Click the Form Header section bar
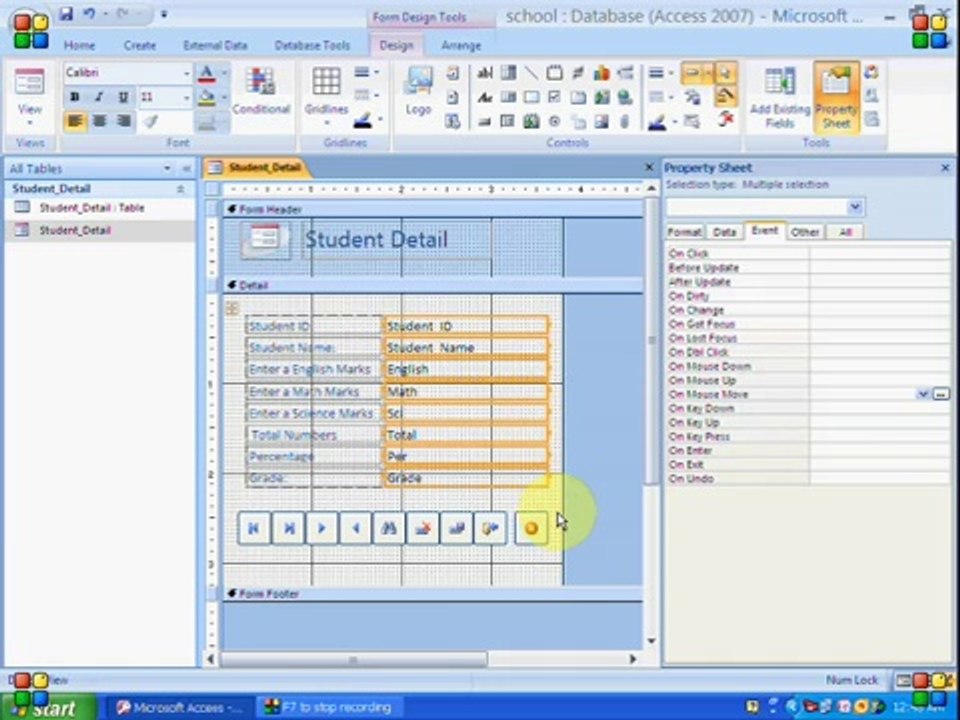 pos(432,209)
